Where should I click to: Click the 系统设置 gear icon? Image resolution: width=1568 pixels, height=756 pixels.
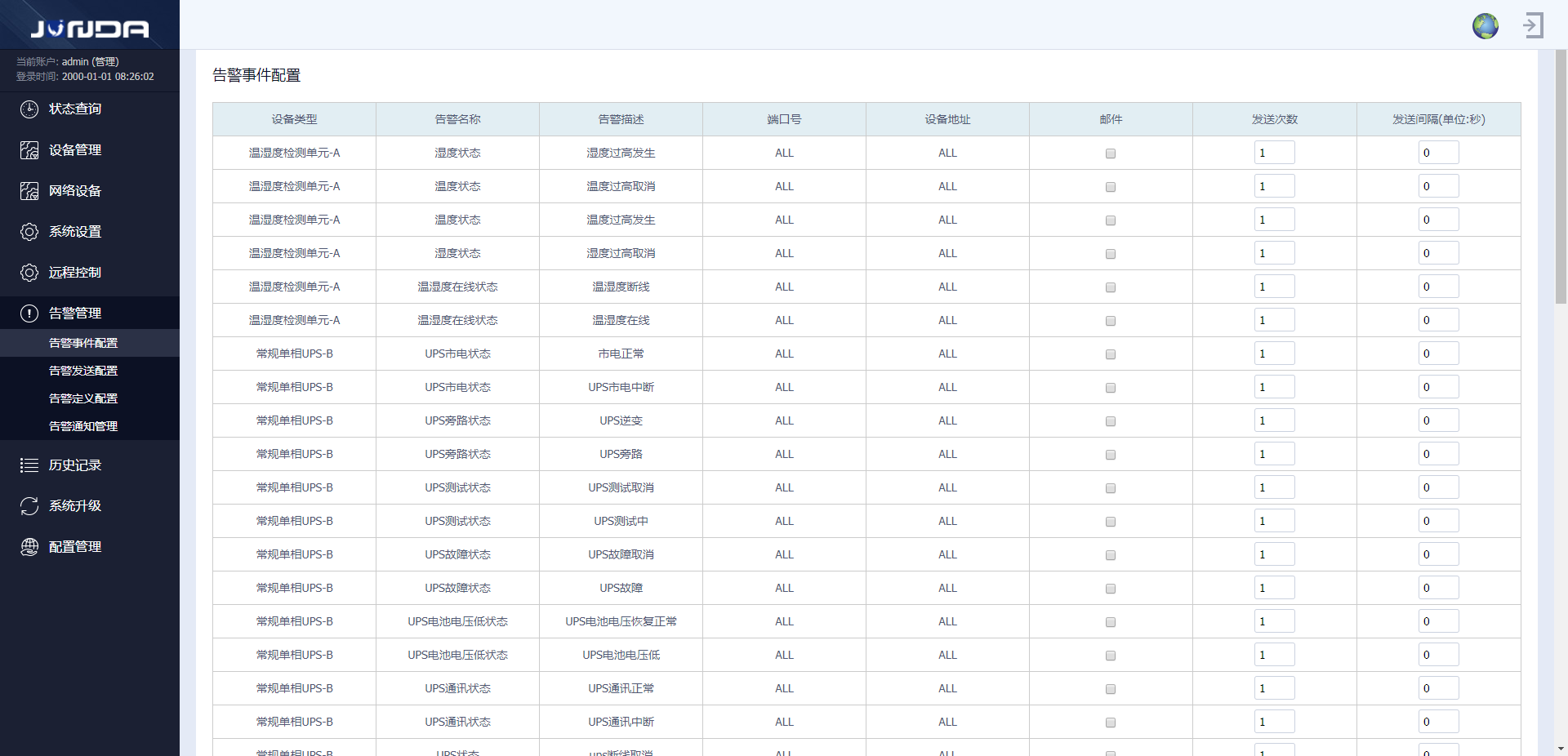[x=29, y=232]
